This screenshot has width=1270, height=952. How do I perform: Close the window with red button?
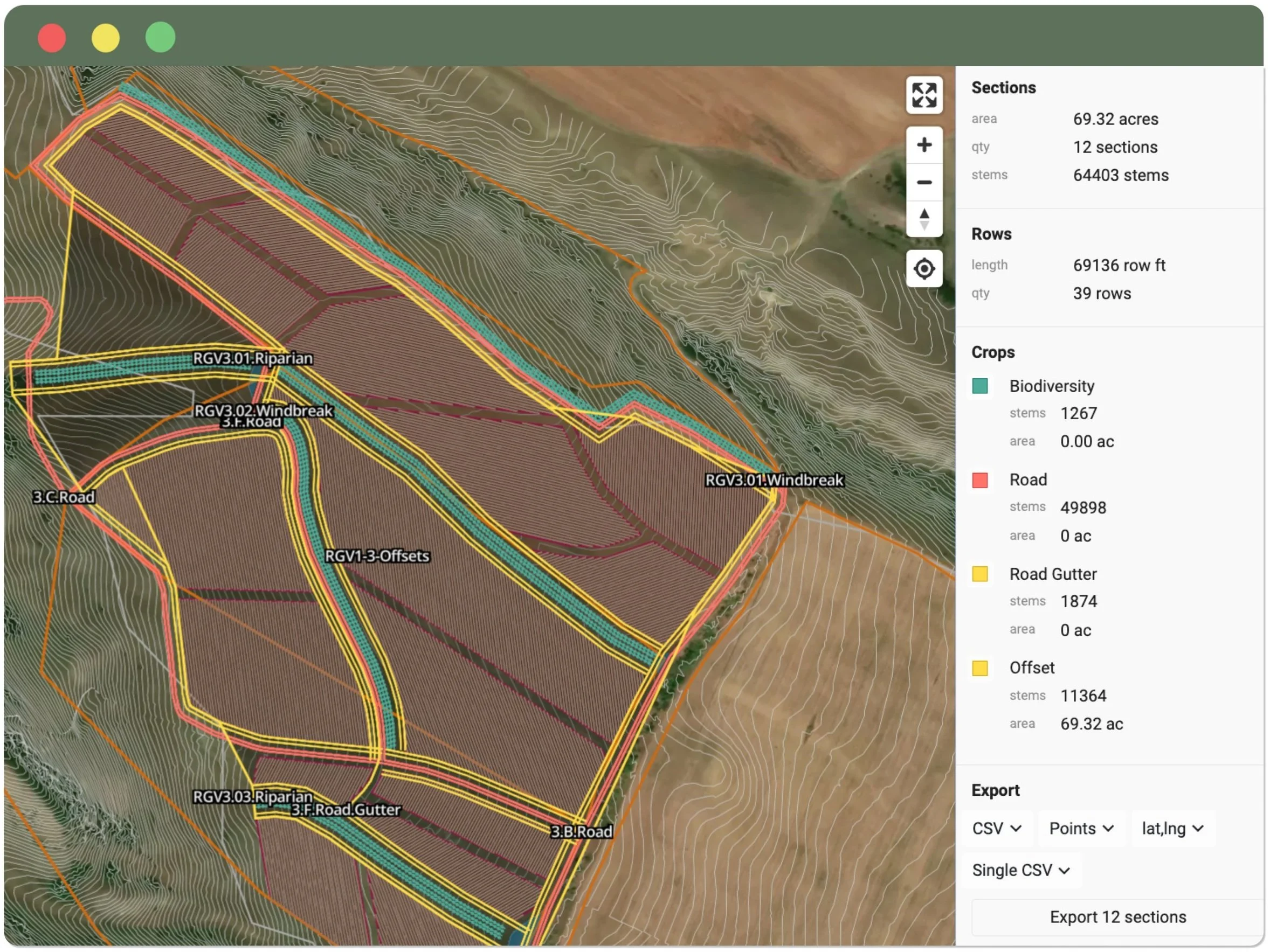pos(52,38)
